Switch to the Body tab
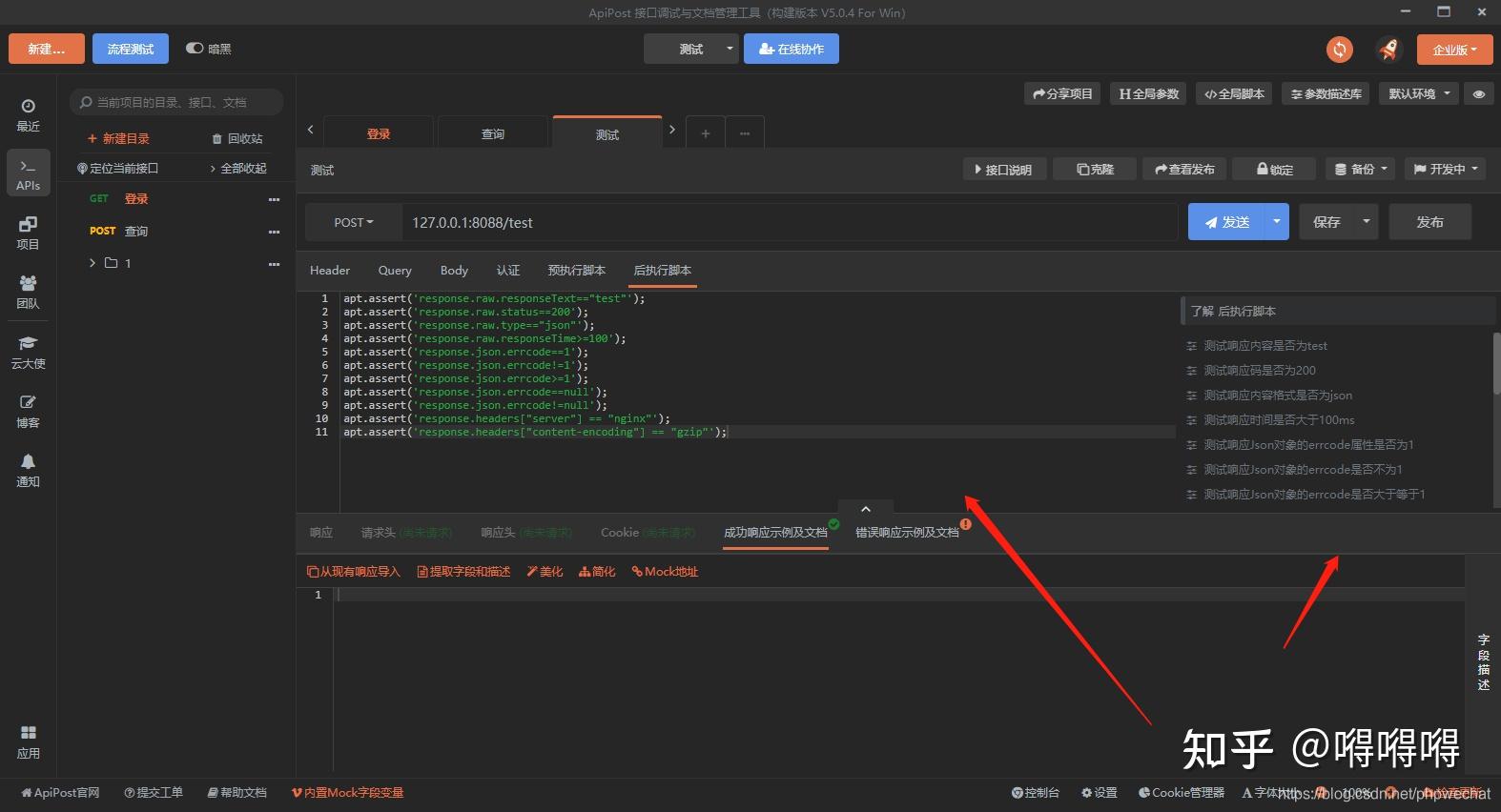Image resolution: width=1501 pixels, height=812 pixels. pyautogui.click(x=454, y=271)
